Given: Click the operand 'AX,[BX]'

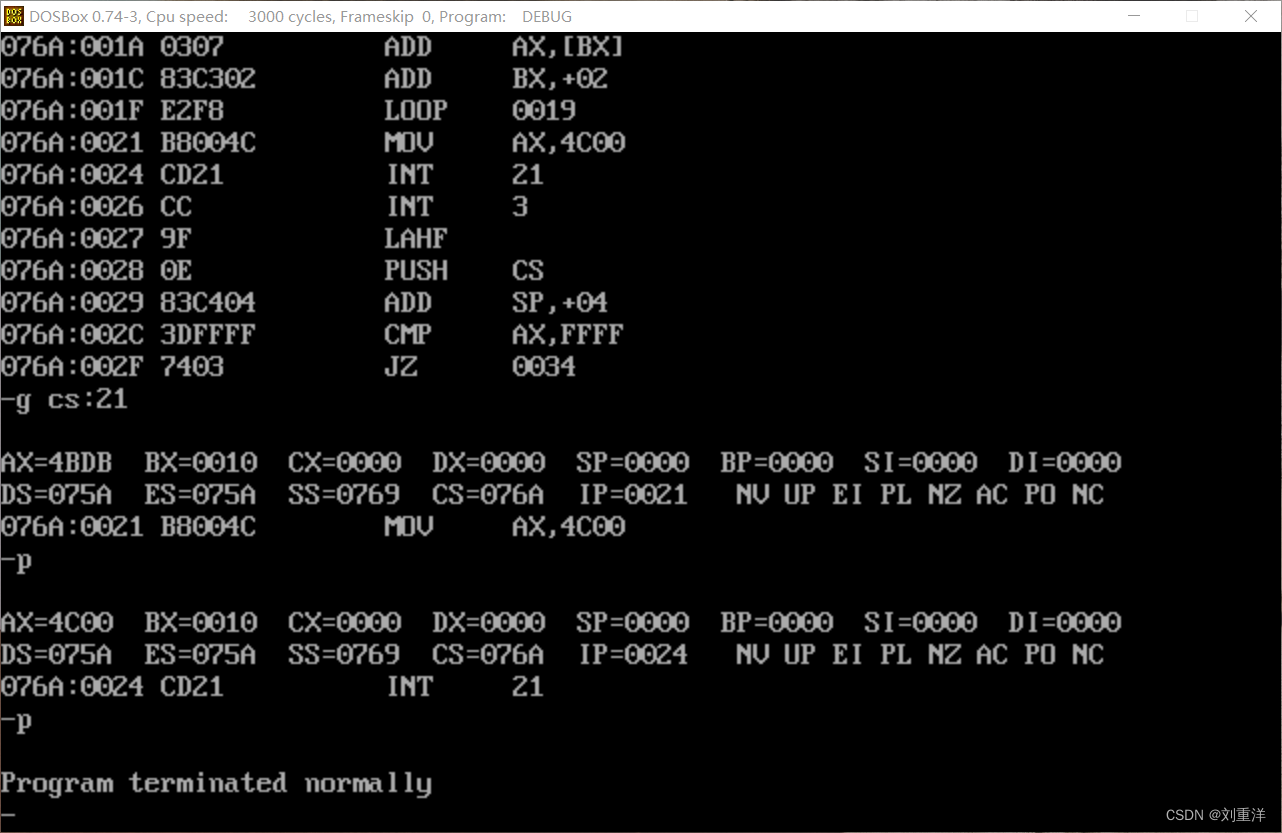Looking at the screenshot, I should (568, 46).
